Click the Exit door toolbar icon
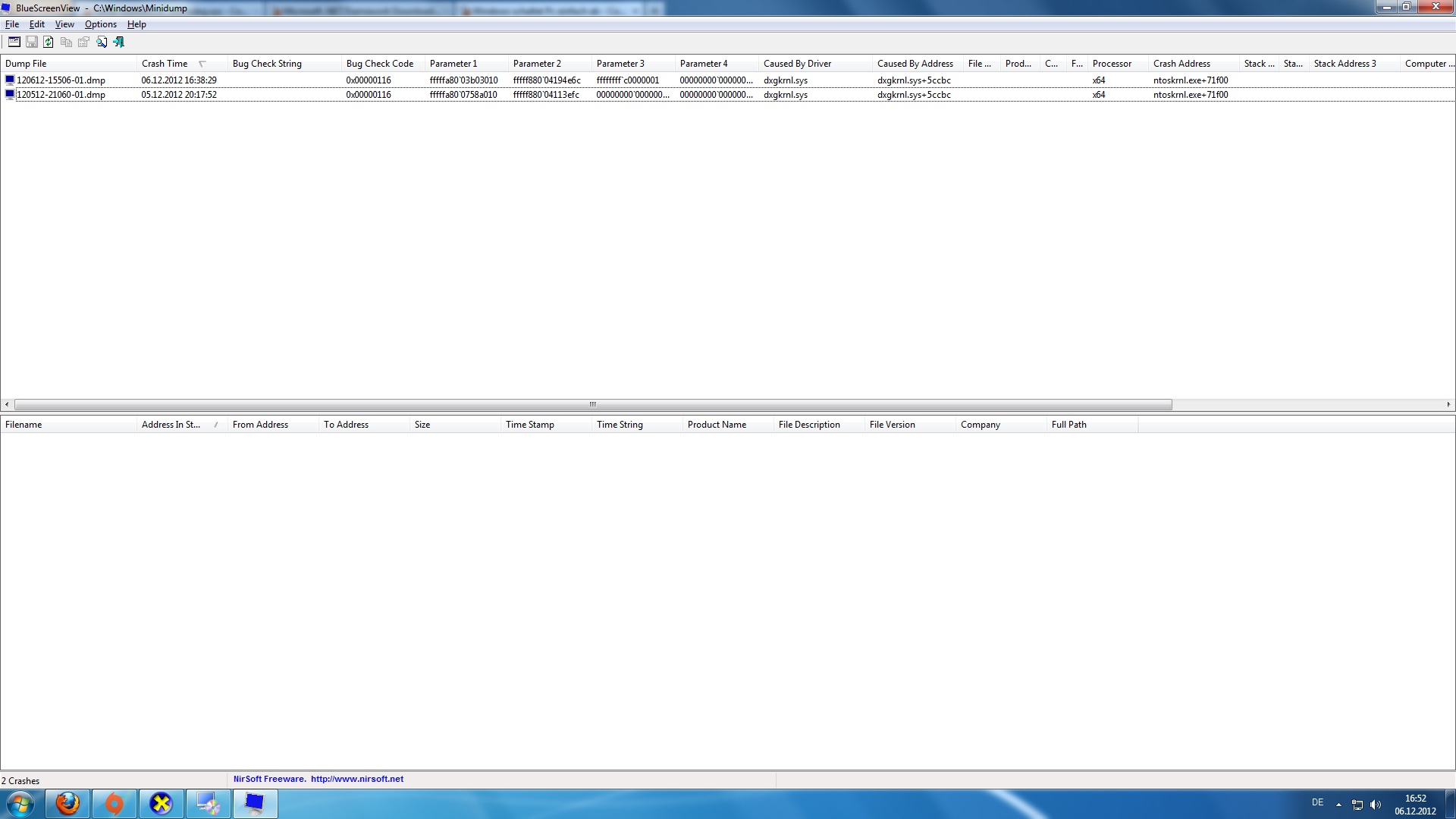Screen dimensions: 1456x819 click(x=119, y=42)
